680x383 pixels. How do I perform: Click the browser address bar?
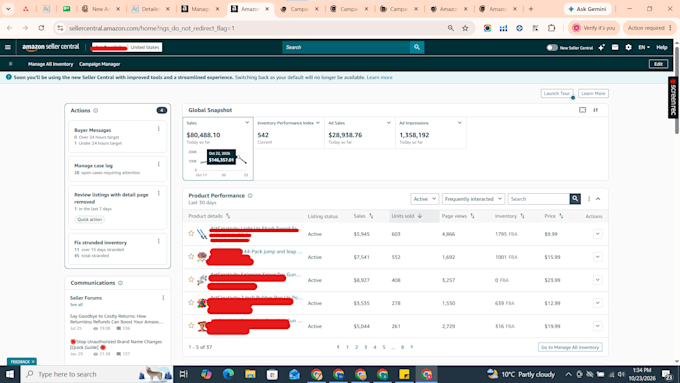[257, 28]
